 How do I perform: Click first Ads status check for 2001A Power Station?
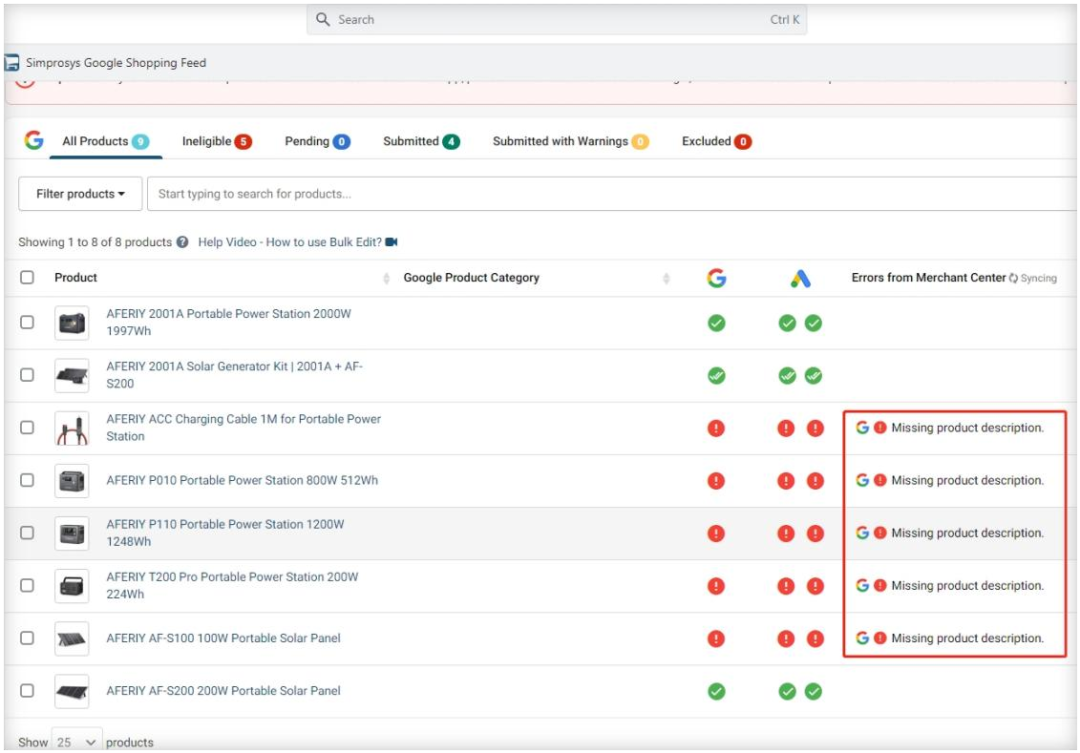click(x=787, y=322)
